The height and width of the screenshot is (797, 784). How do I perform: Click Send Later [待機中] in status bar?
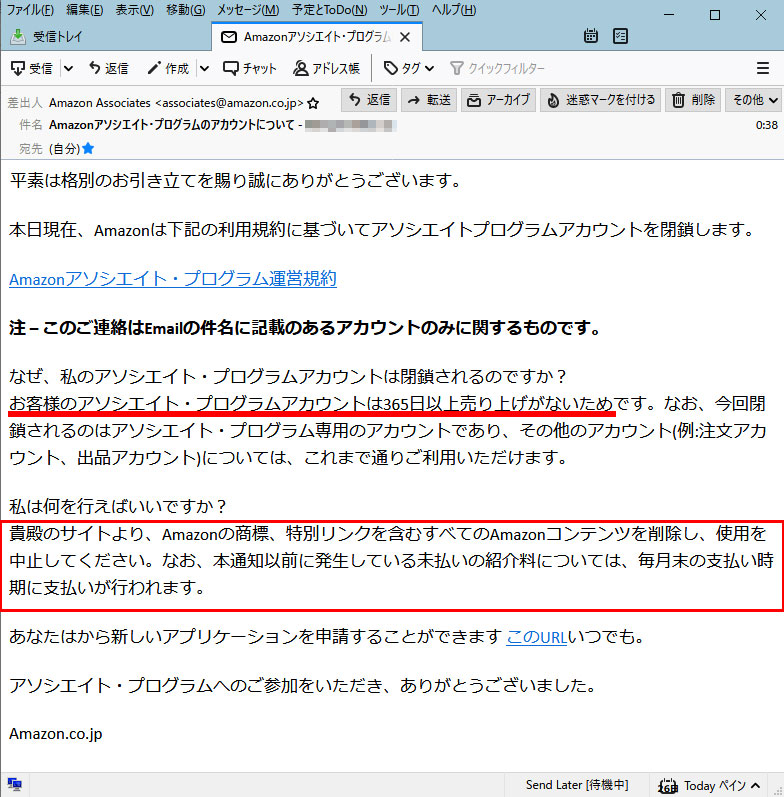click(577, 785)
